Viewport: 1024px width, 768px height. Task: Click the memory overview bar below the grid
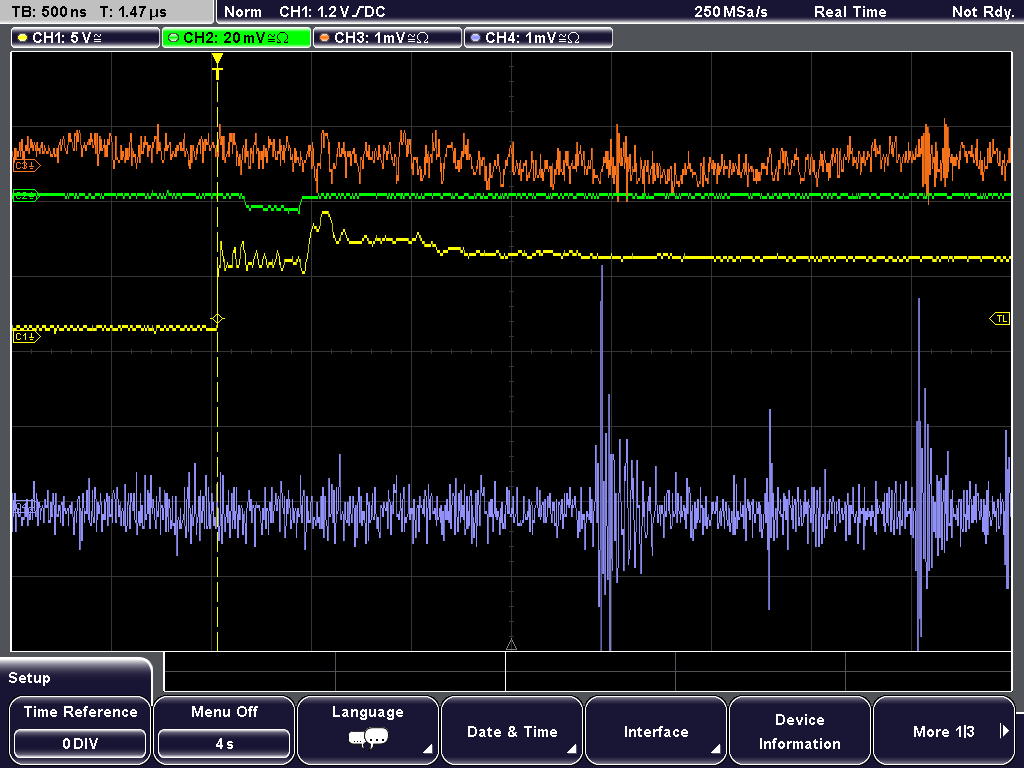(588, 672)
